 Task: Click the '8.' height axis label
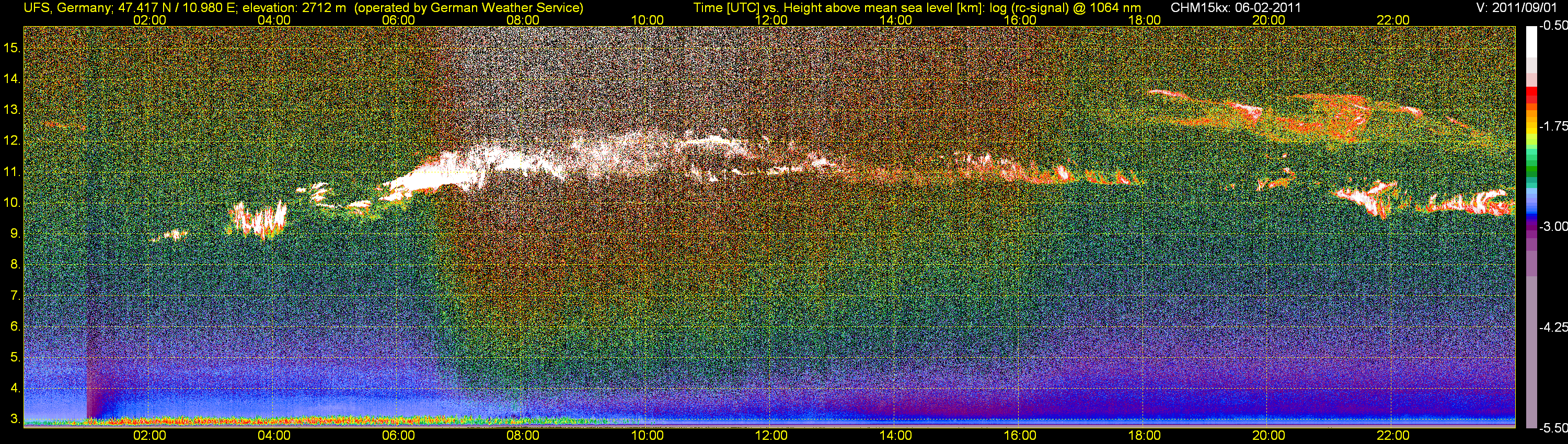tap(16, 265)
